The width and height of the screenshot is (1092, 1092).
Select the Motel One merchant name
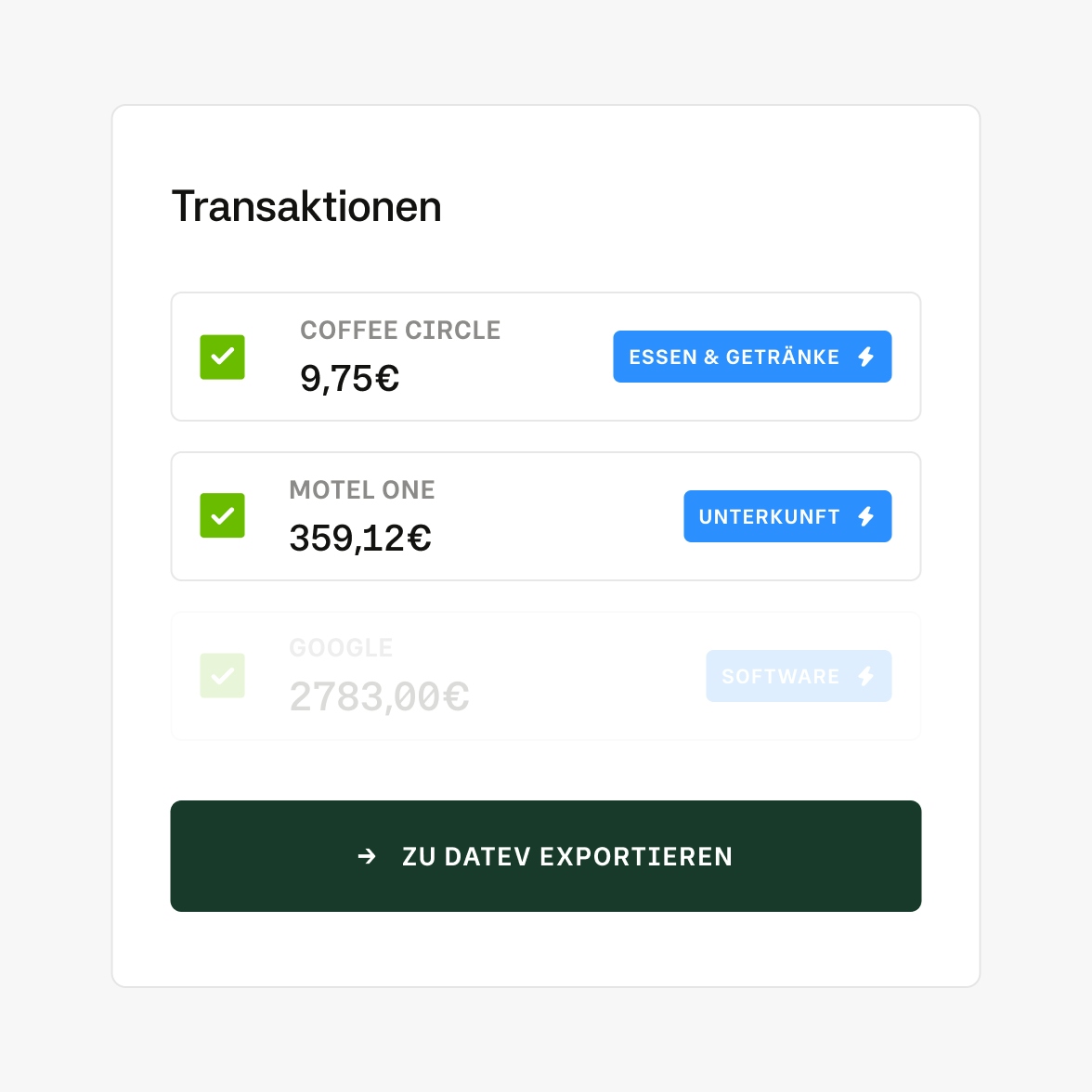click(362, 490)
